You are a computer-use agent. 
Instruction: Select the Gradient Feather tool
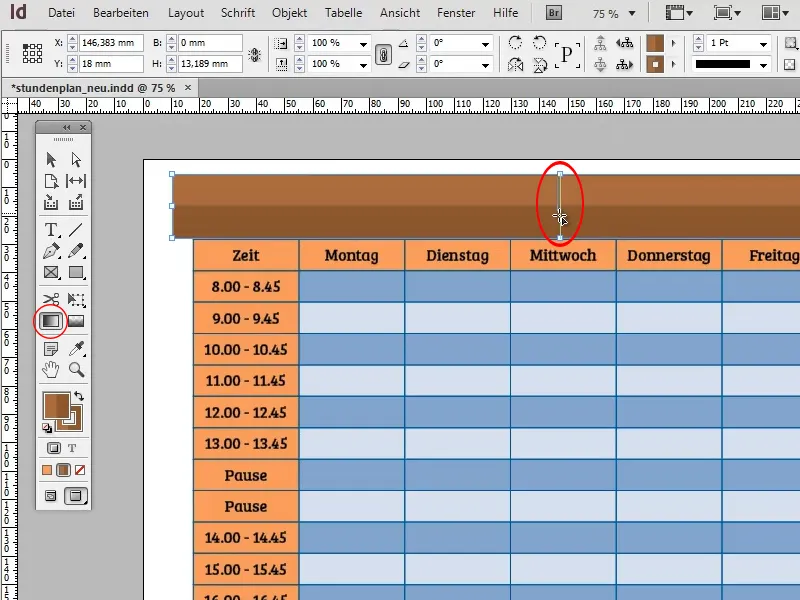(x=76, y=321)
